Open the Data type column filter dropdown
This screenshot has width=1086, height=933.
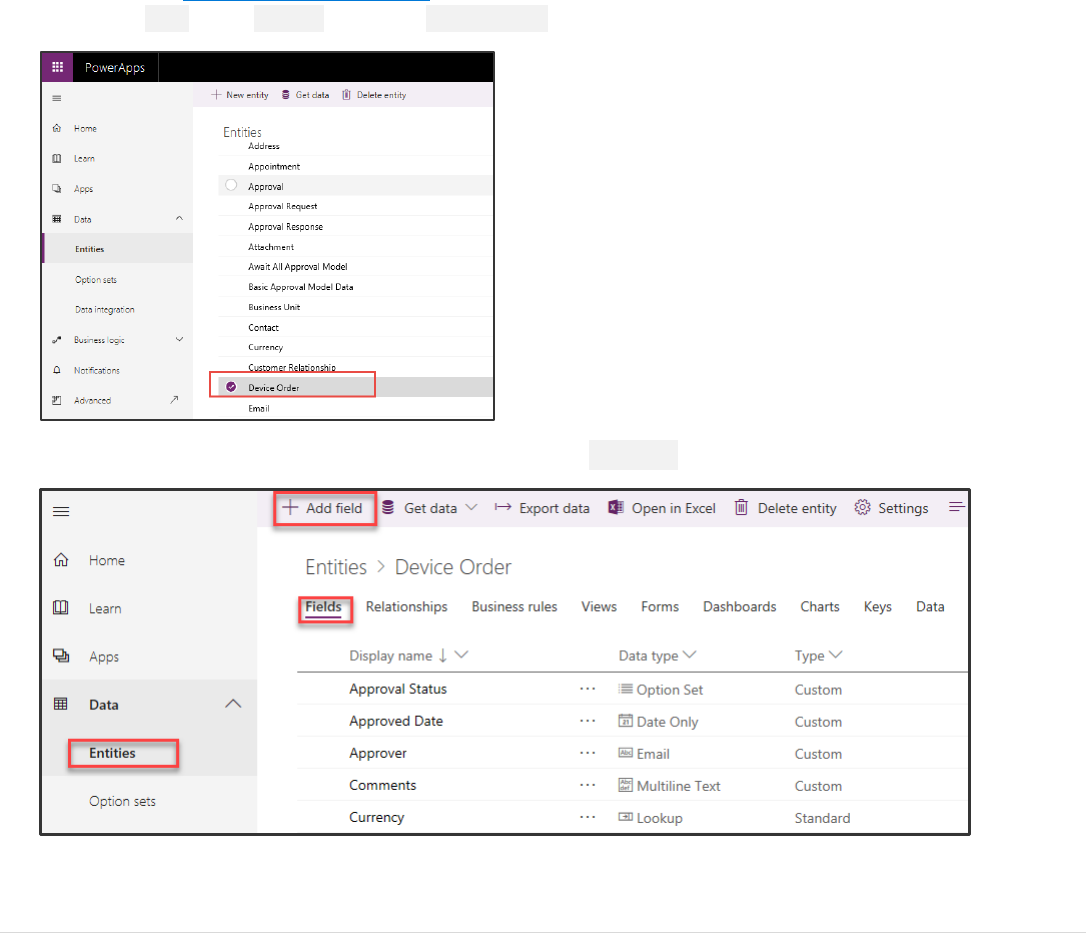(690, 655)
